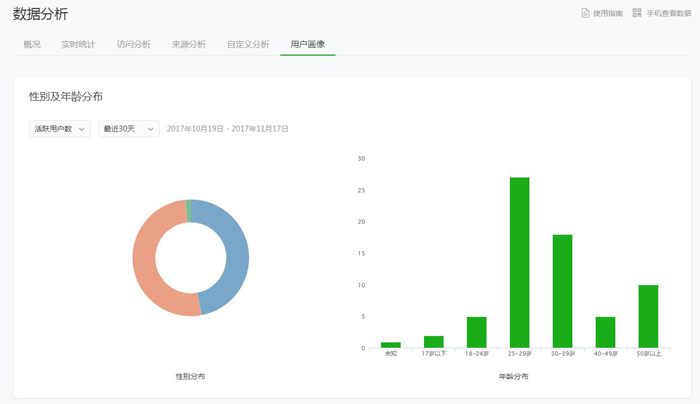This screenshot has width=700, height=404.
Task: Expand the 最近30天 date range dropdown
Action: point(128,129)
